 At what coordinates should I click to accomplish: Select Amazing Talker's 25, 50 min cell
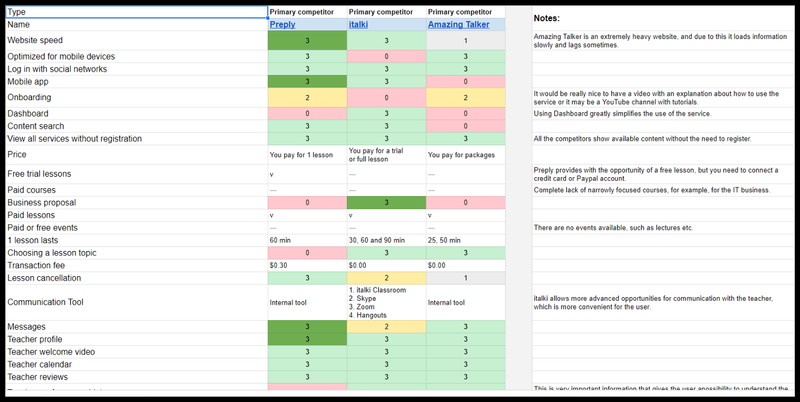[x=465, y=240]
